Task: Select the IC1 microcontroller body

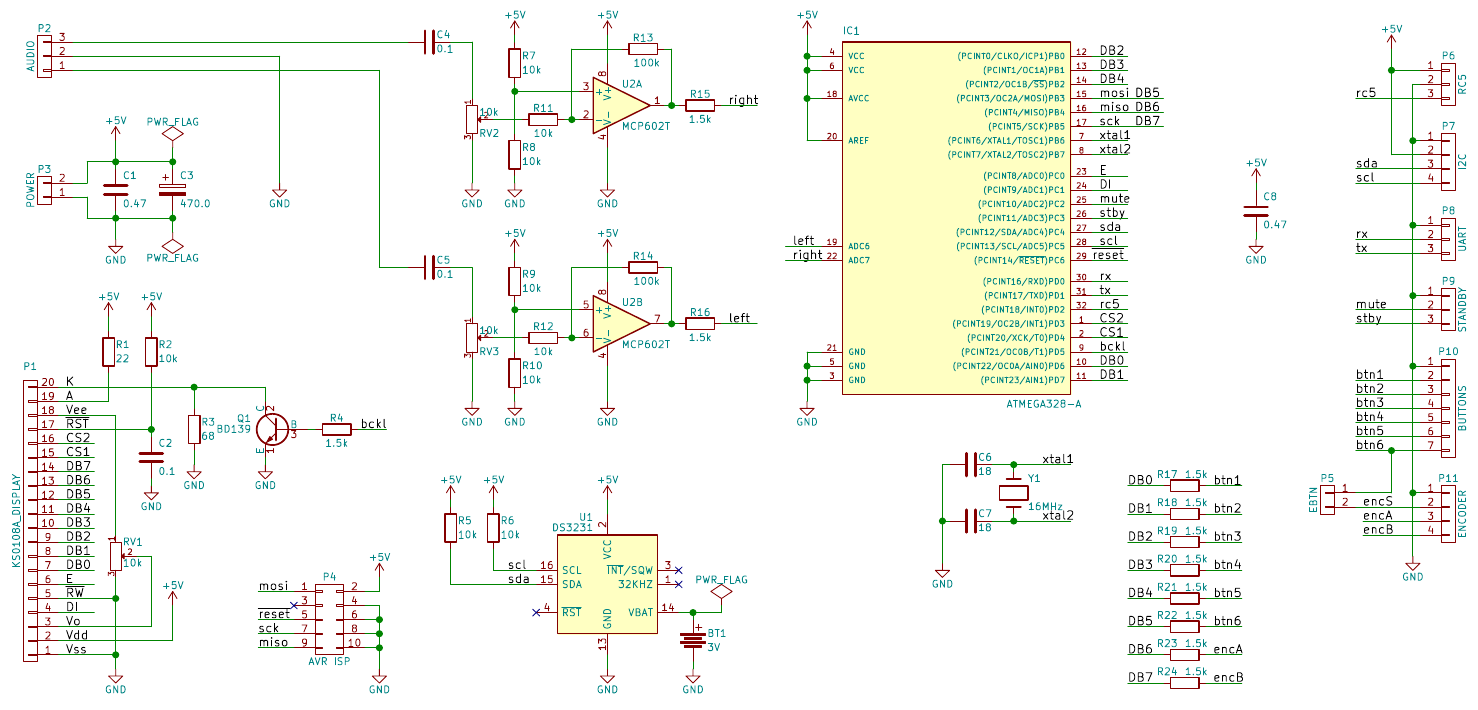Action: (x=955, y=216)
